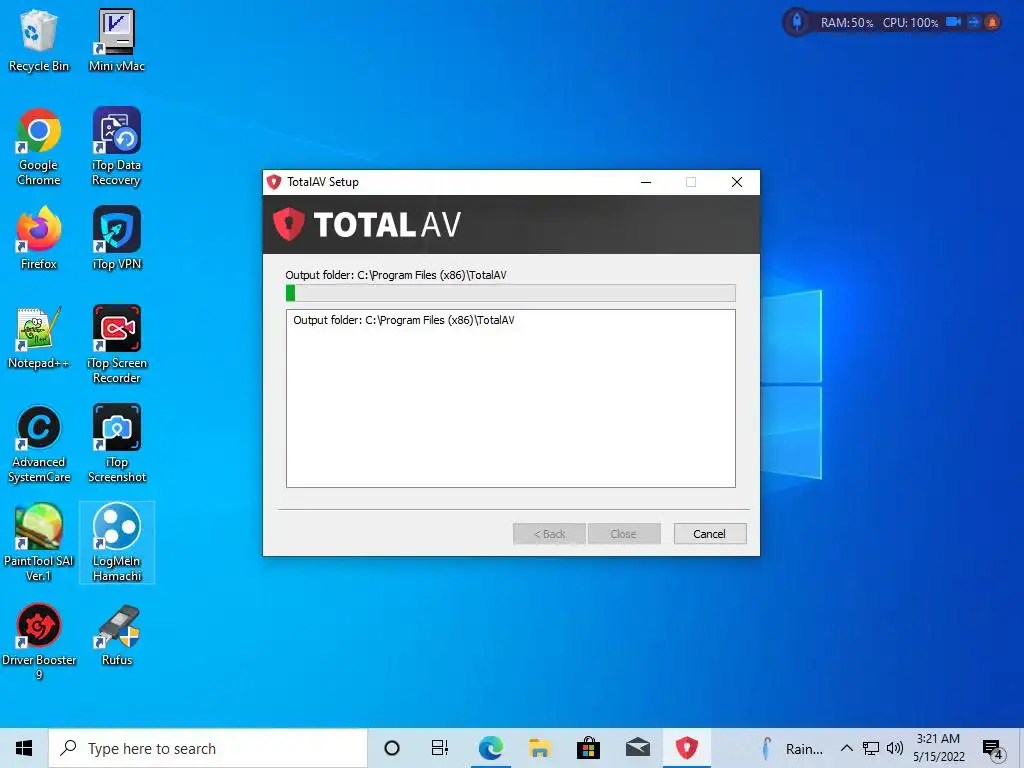Open Microsoft Store from taskbar
Image resolution: width=1024 pixels, height=768 pixels.
pyautogui.click(x=588, y=748)
